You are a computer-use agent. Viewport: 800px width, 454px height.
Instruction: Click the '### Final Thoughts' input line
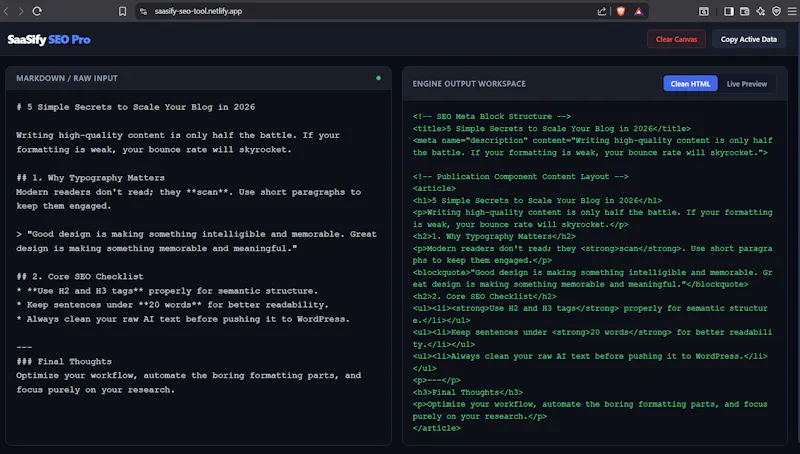(64, 362)
